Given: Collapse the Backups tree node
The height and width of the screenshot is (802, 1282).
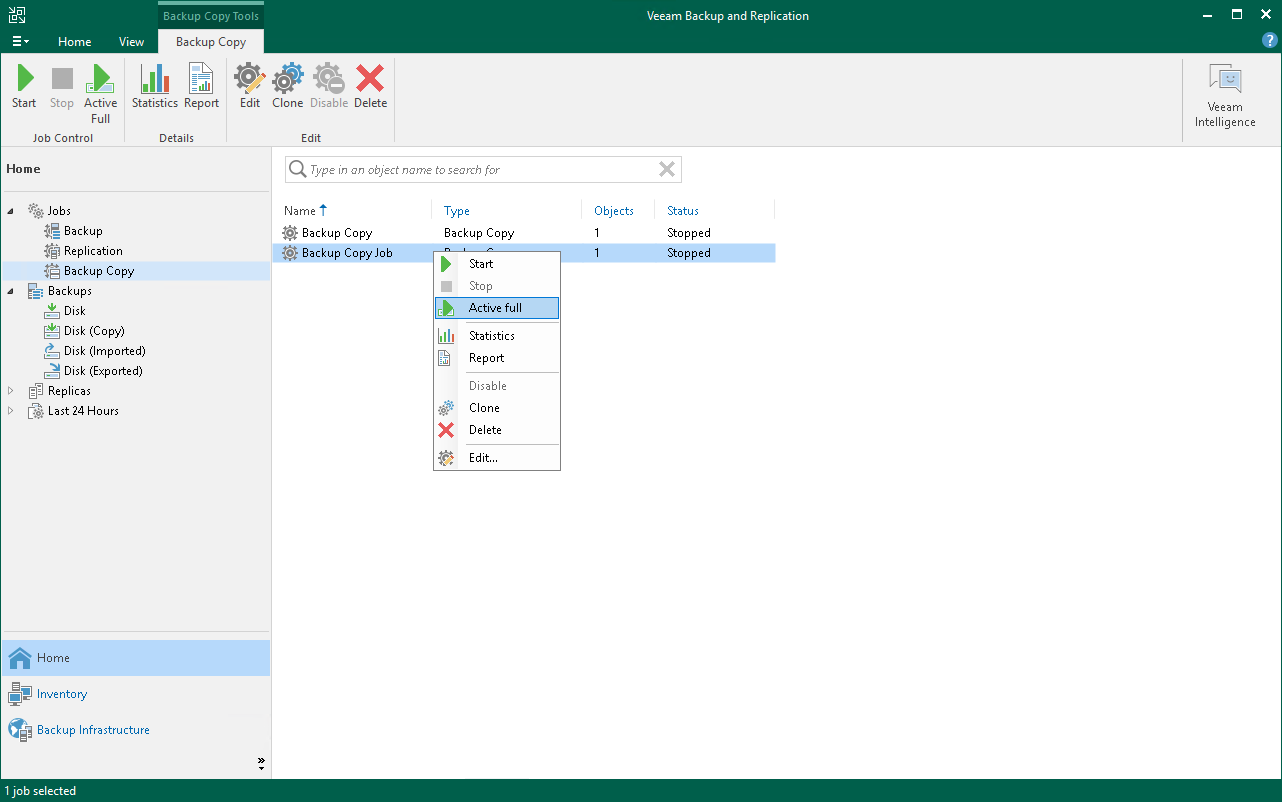Looking at the screenshot, I should (x=11, y=291).
